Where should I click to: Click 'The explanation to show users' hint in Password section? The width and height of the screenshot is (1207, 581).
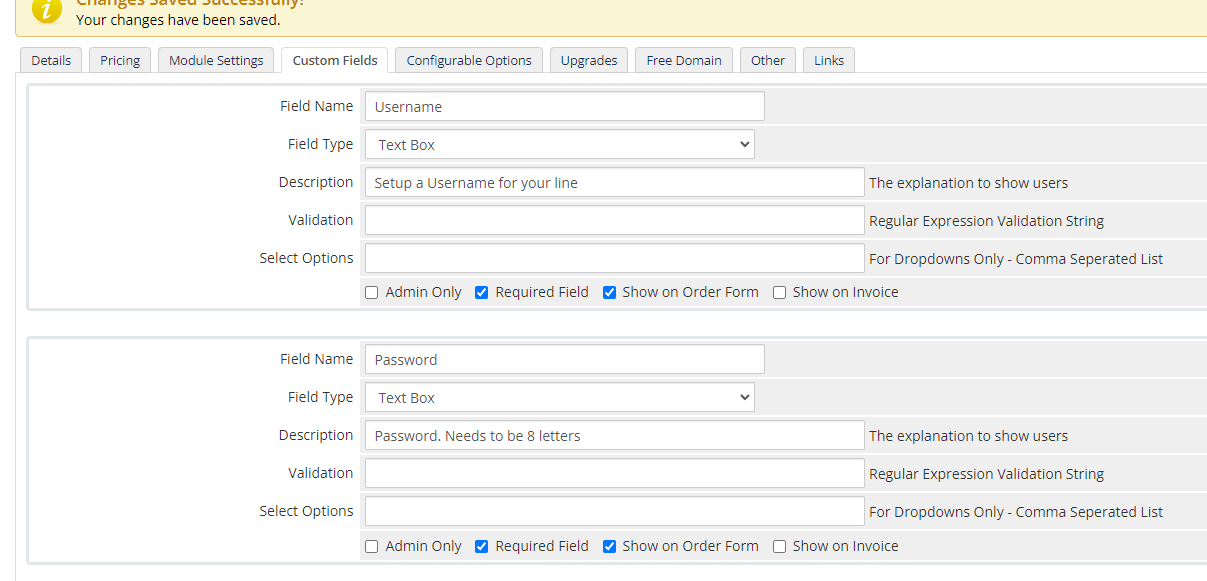click(968, 436)
